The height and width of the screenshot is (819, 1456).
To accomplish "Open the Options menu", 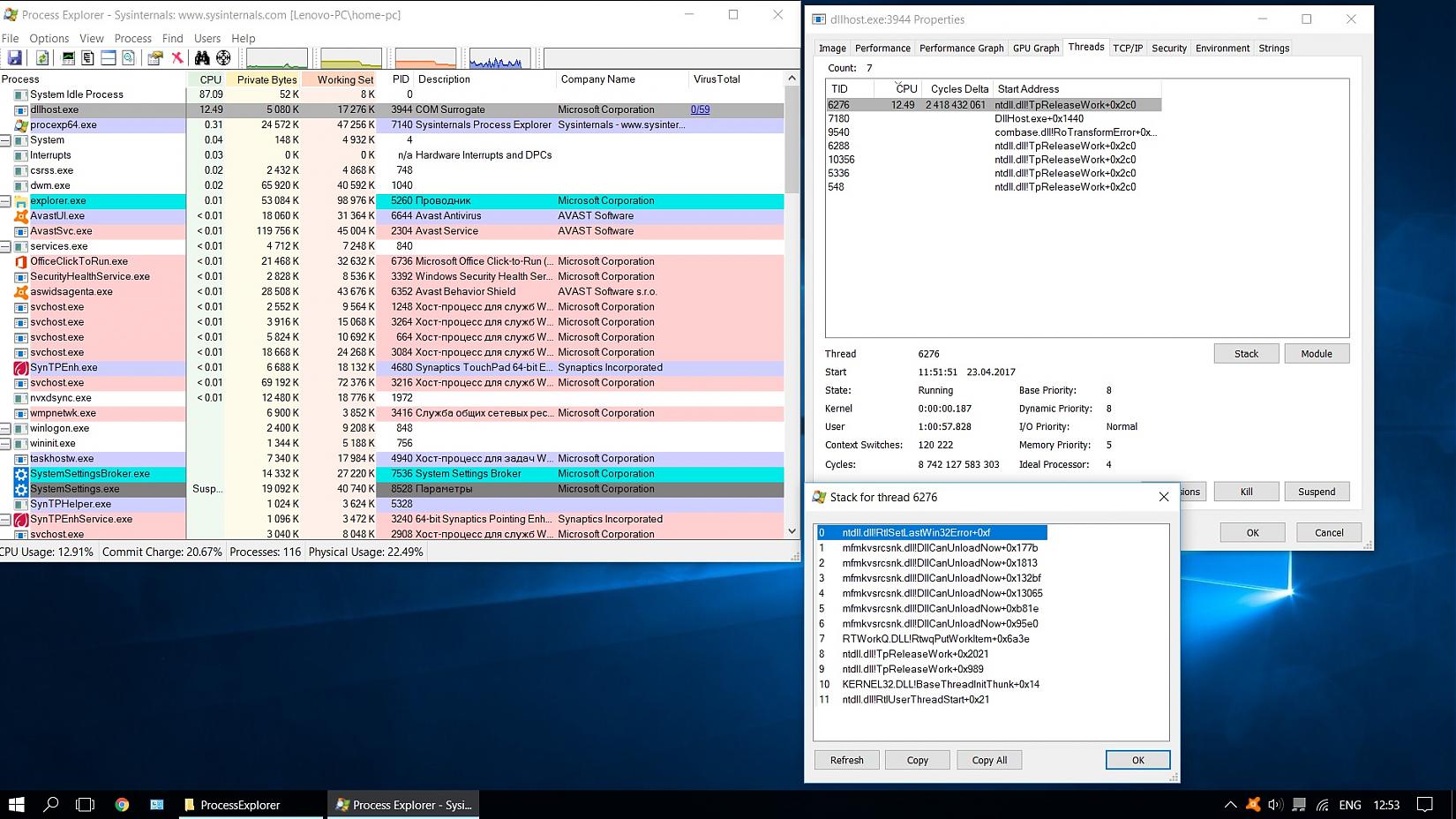I will coord(49,39).
